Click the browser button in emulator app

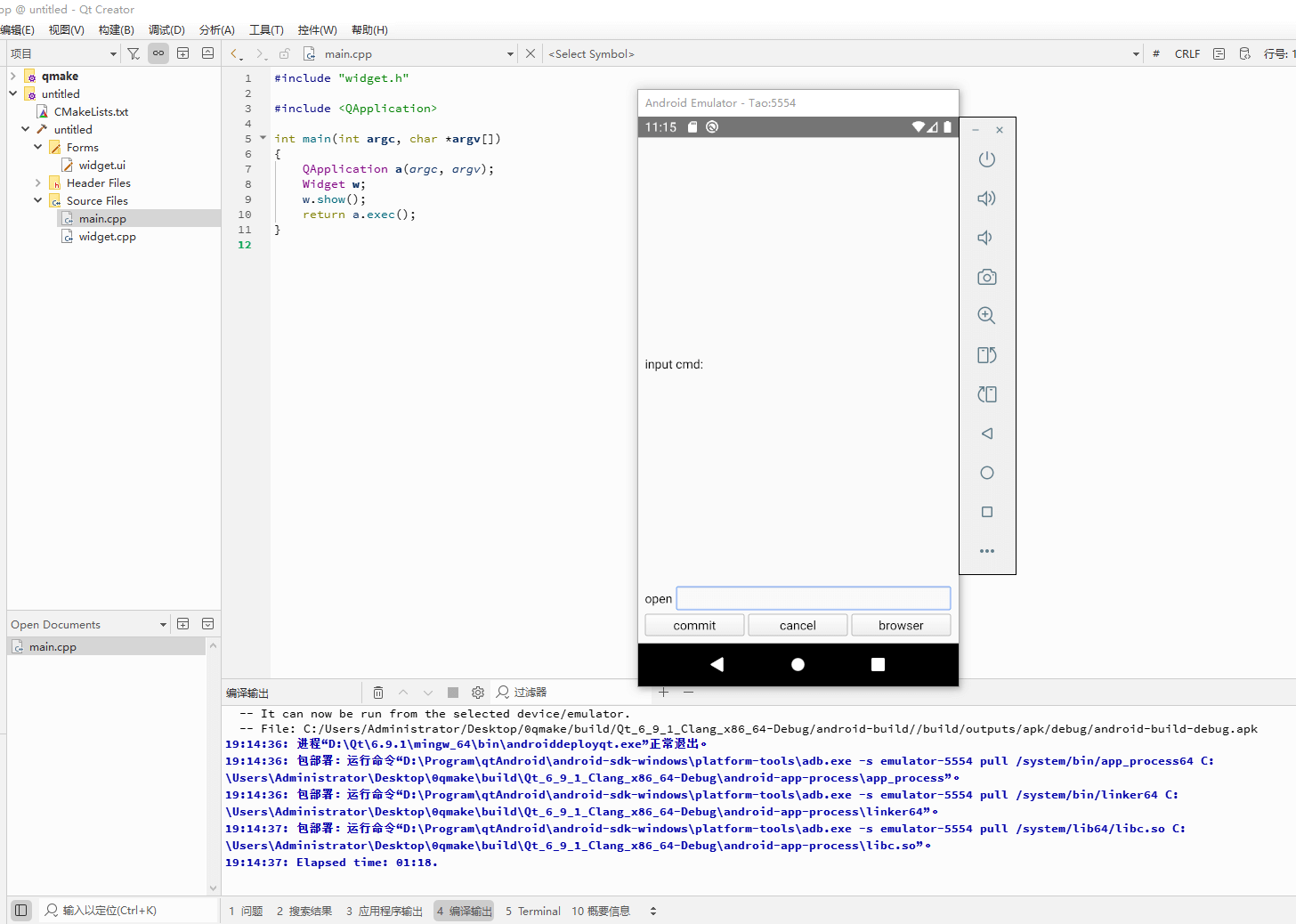pos(901,626)
